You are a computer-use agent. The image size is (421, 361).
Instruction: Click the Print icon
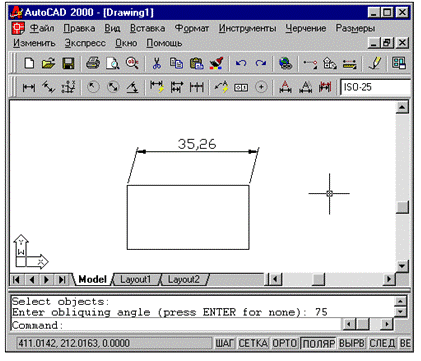pos(93,63)
